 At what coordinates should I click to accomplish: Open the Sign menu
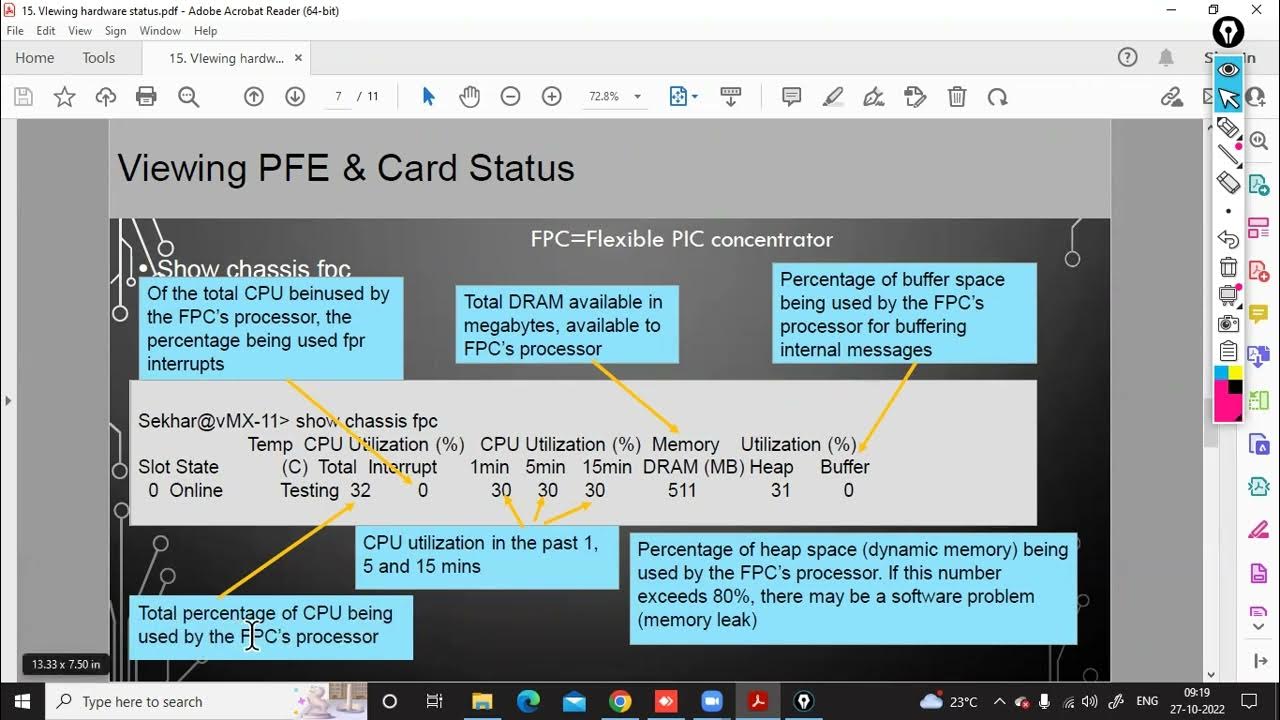(x=115, y=31)
